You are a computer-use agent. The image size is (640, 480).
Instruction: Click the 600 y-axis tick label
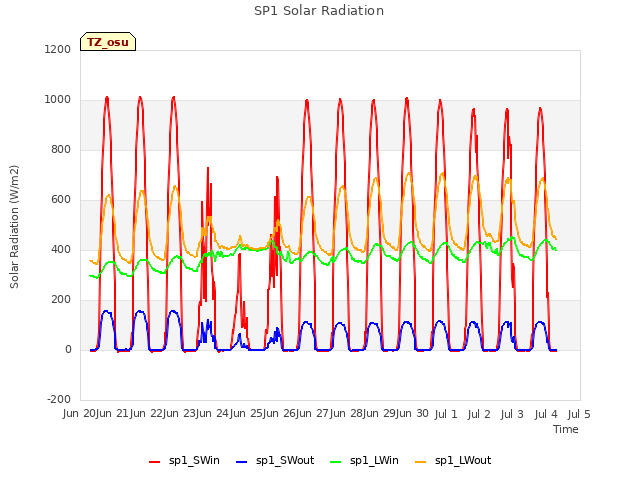(61, 200)
